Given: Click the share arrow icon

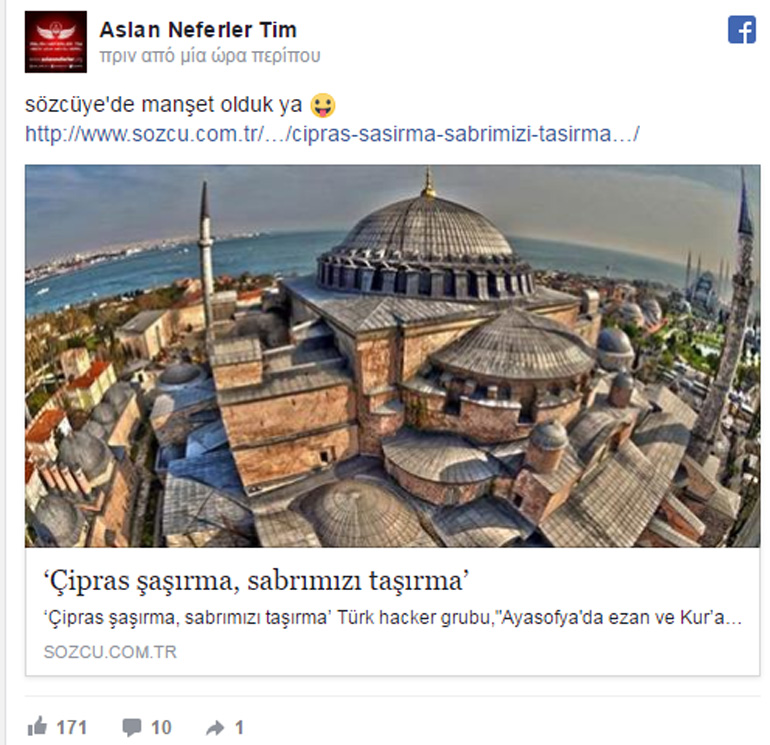Looking at the screenshot, I should 215,728.
